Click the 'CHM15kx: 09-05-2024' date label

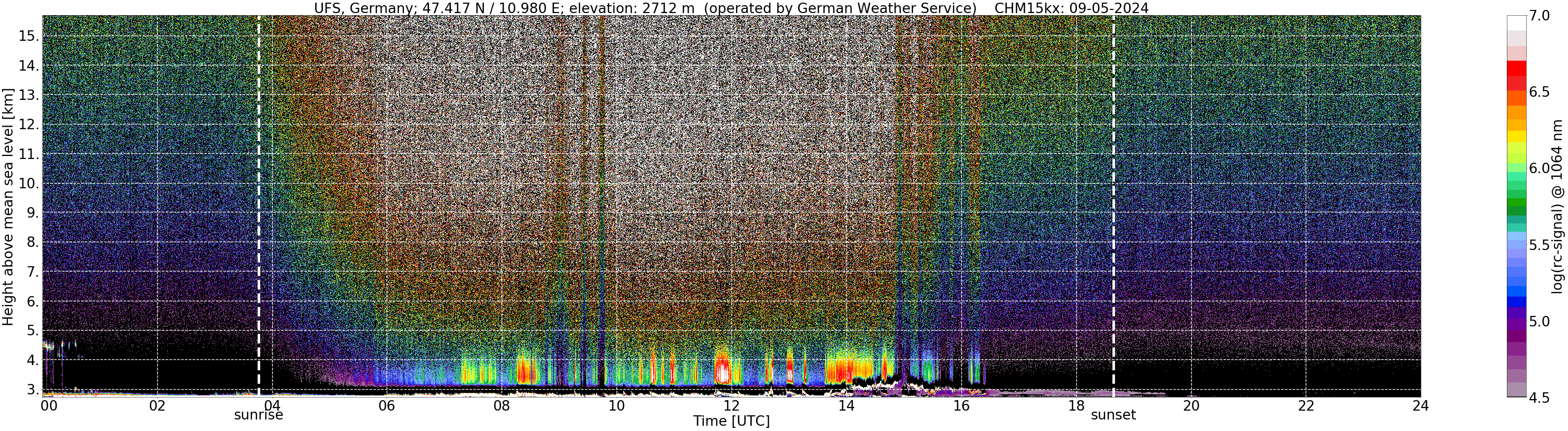(x=1071, y=8)
